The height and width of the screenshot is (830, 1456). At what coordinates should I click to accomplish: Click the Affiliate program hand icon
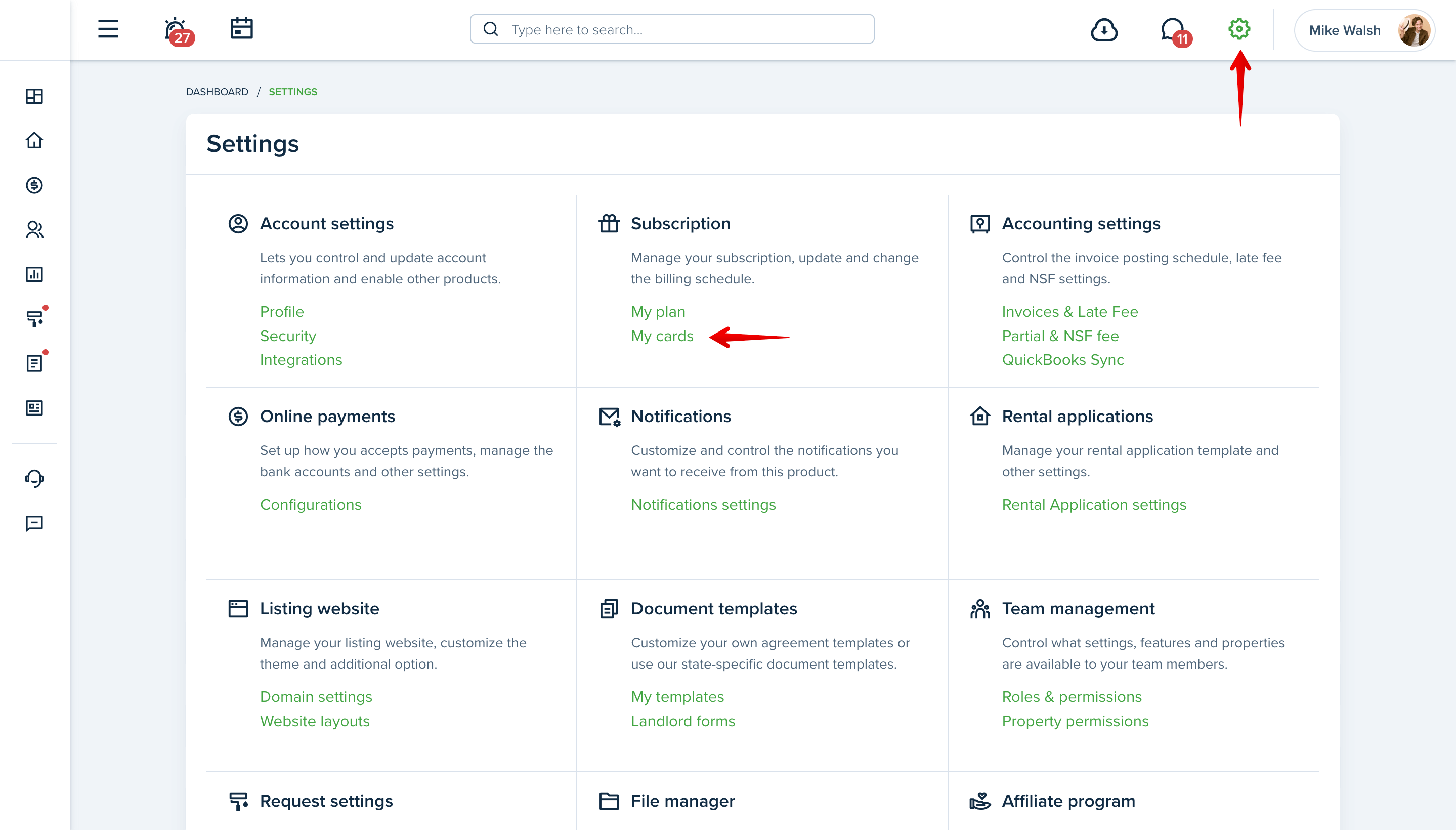click(x=980, y=801)
